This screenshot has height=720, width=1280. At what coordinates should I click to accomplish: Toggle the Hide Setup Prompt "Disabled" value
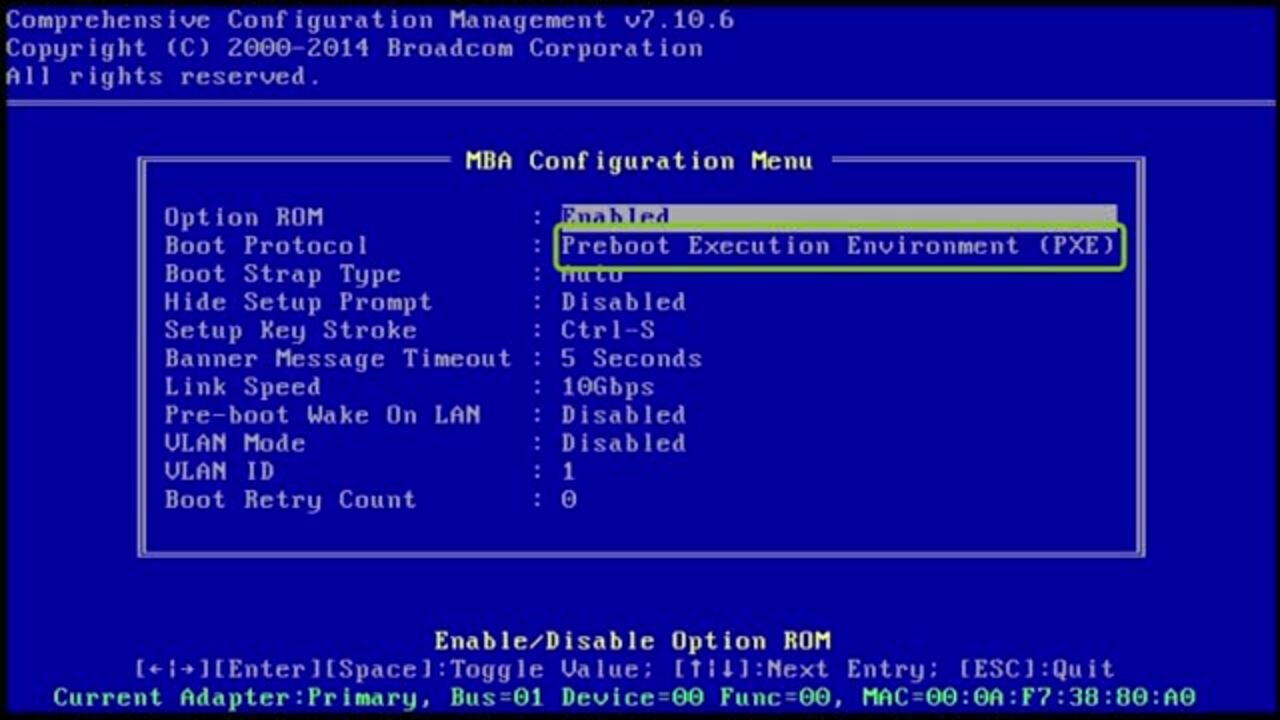(623, 302)
